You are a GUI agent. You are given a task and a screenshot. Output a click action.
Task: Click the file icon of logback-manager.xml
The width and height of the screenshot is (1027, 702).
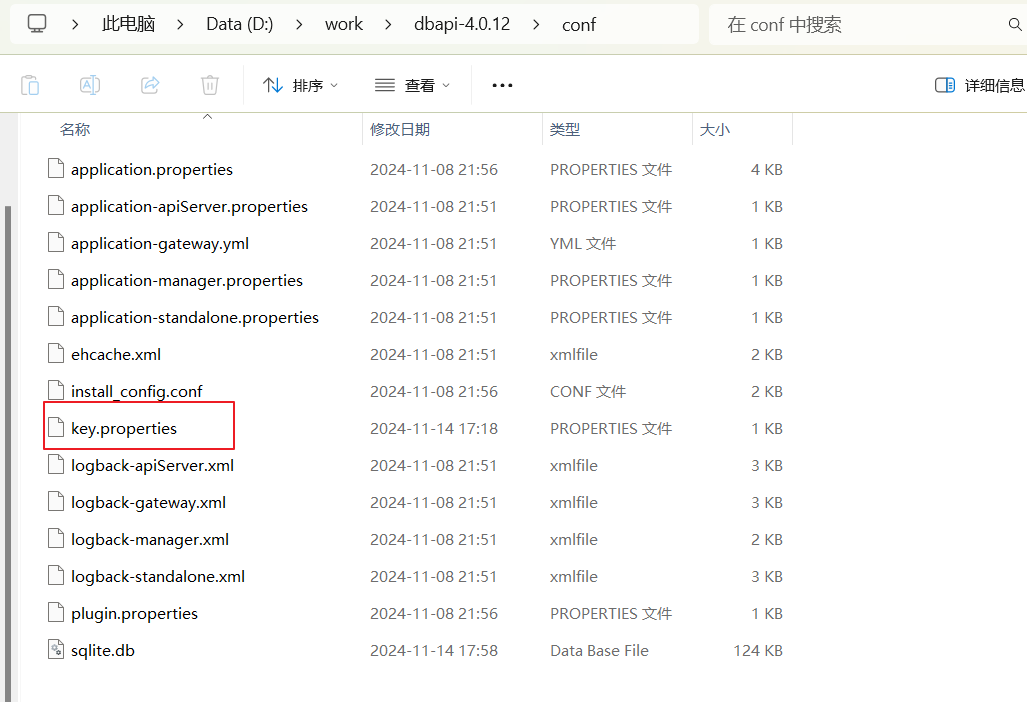click(56, 539)
